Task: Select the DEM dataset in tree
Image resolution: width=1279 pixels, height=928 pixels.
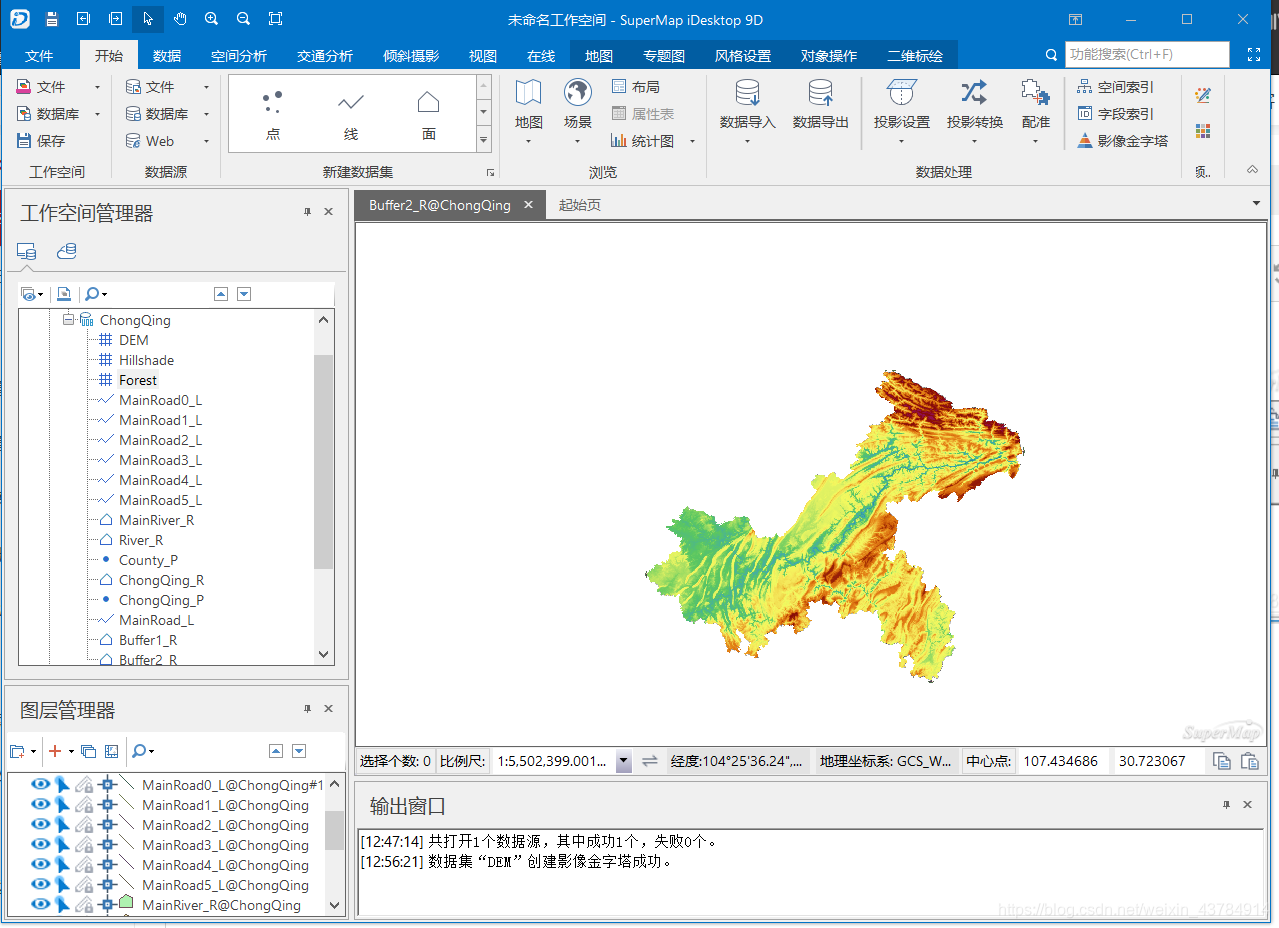Action: tap(133, 340)
